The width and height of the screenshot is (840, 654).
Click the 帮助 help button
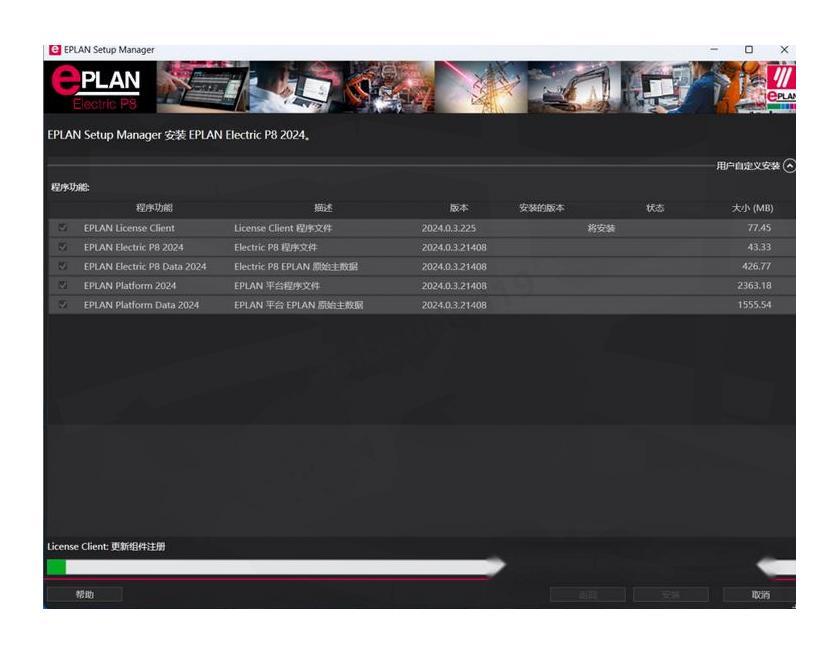pyautogui.click(x=85, y=595)
